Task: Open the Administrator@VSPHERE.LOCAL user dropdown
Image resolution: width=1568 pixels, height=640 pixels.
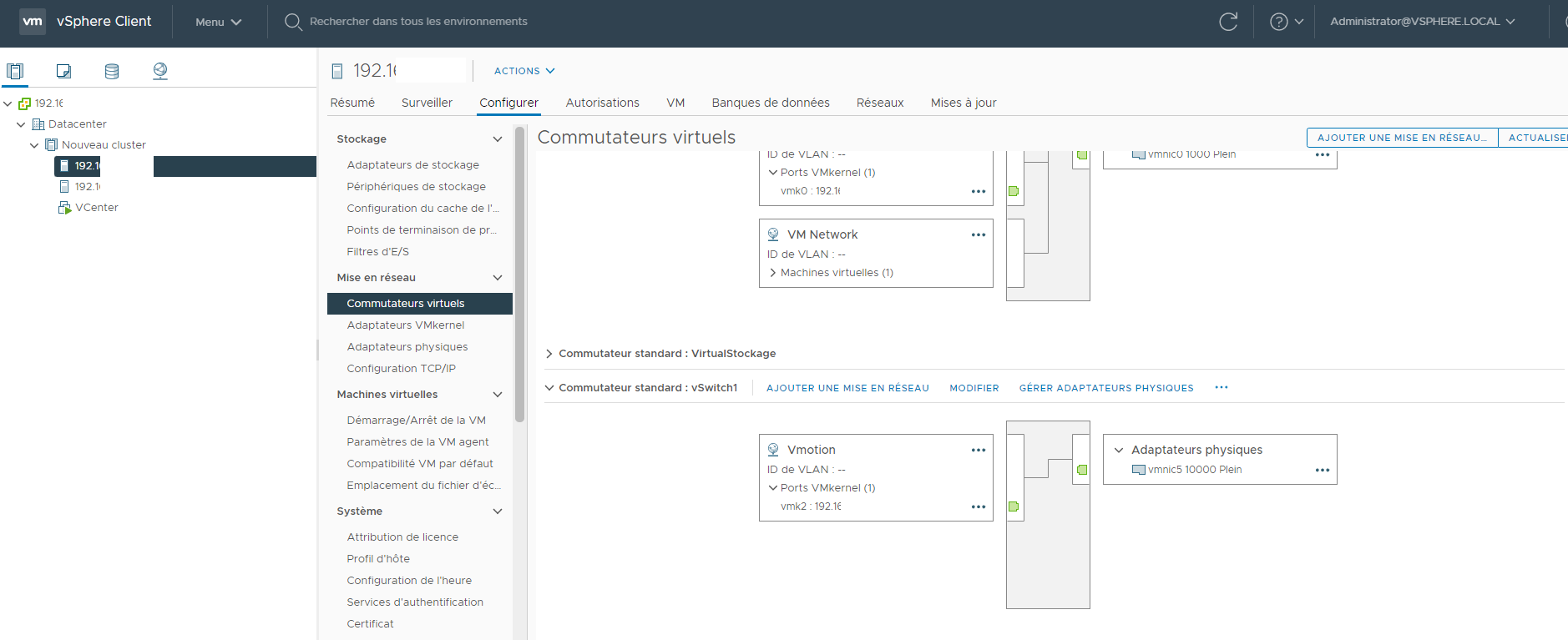Action: (1422, 22)
